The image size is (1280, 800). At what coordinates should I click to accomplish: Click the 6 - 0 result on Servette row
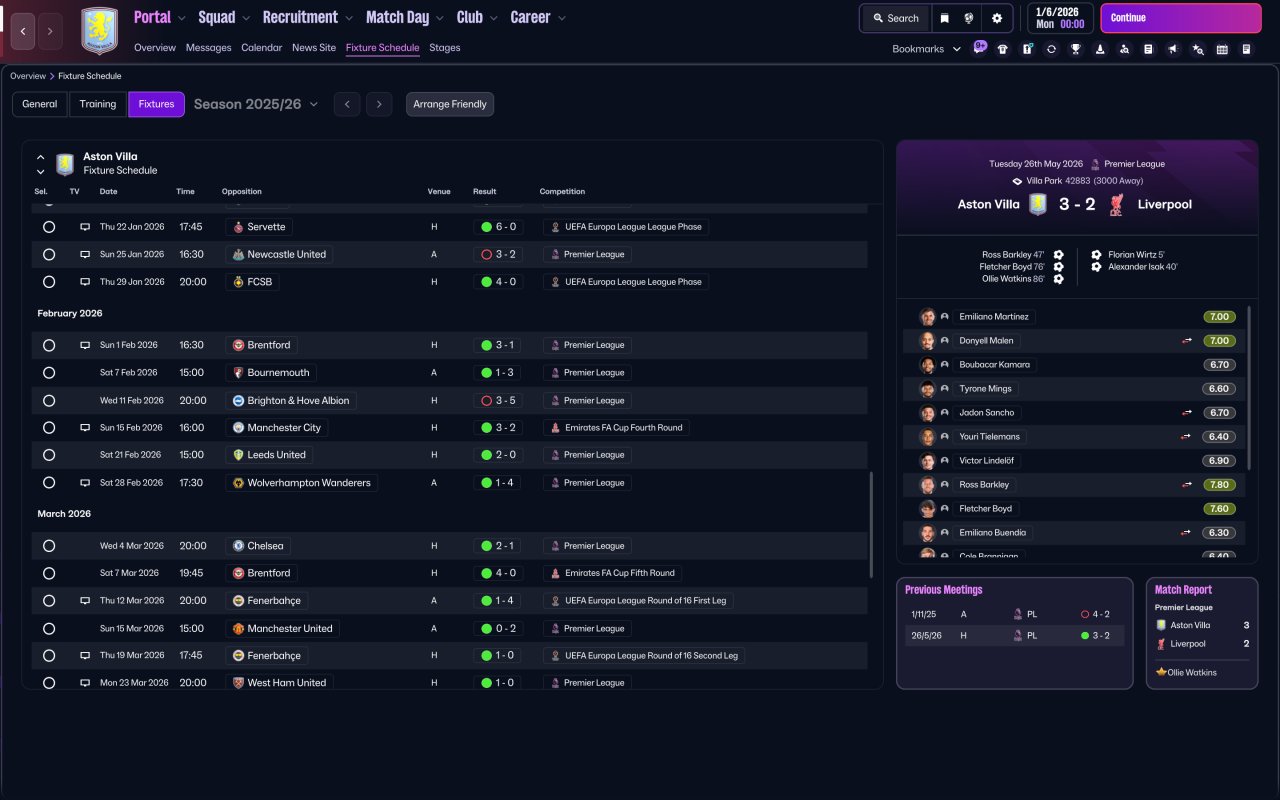tap(499, 227)
